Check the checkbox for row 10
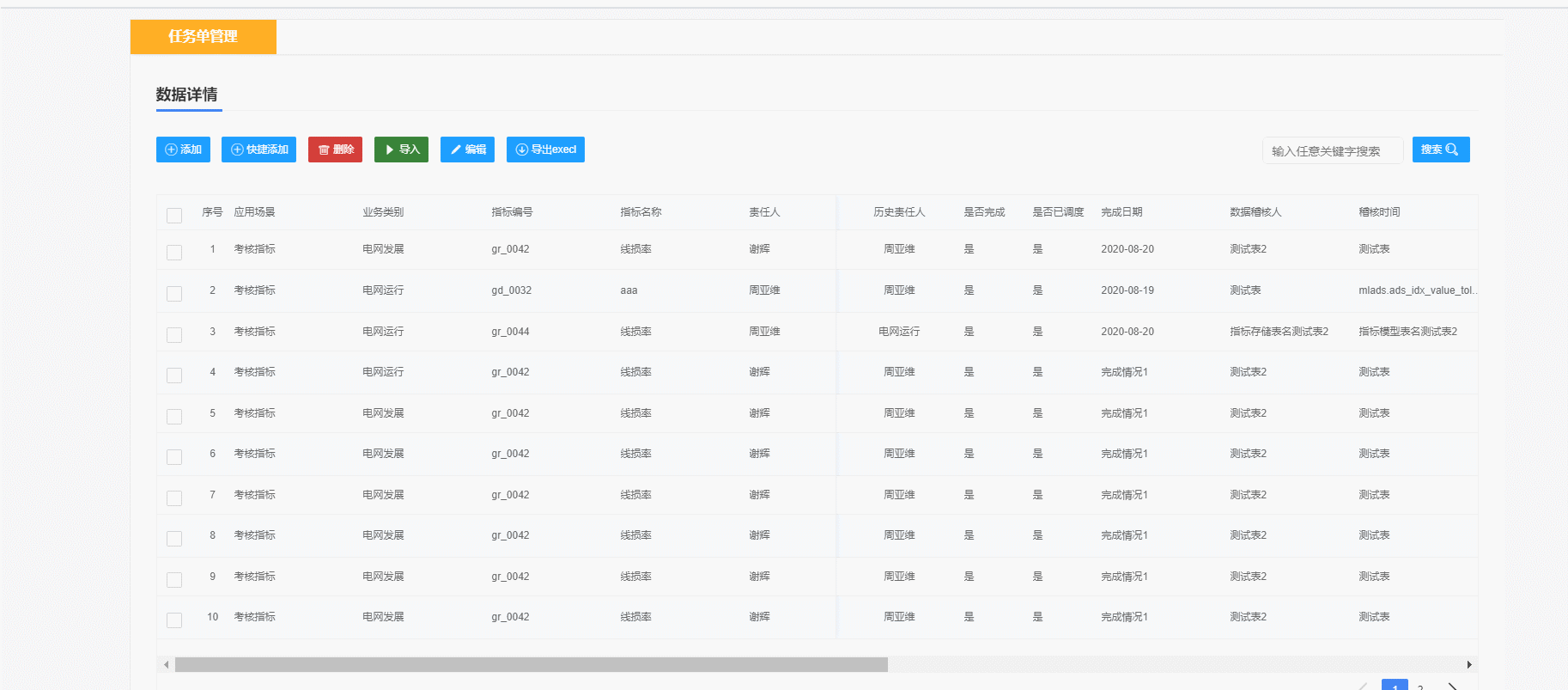The width and height of the screenshot is (1568, 690). 174,620
